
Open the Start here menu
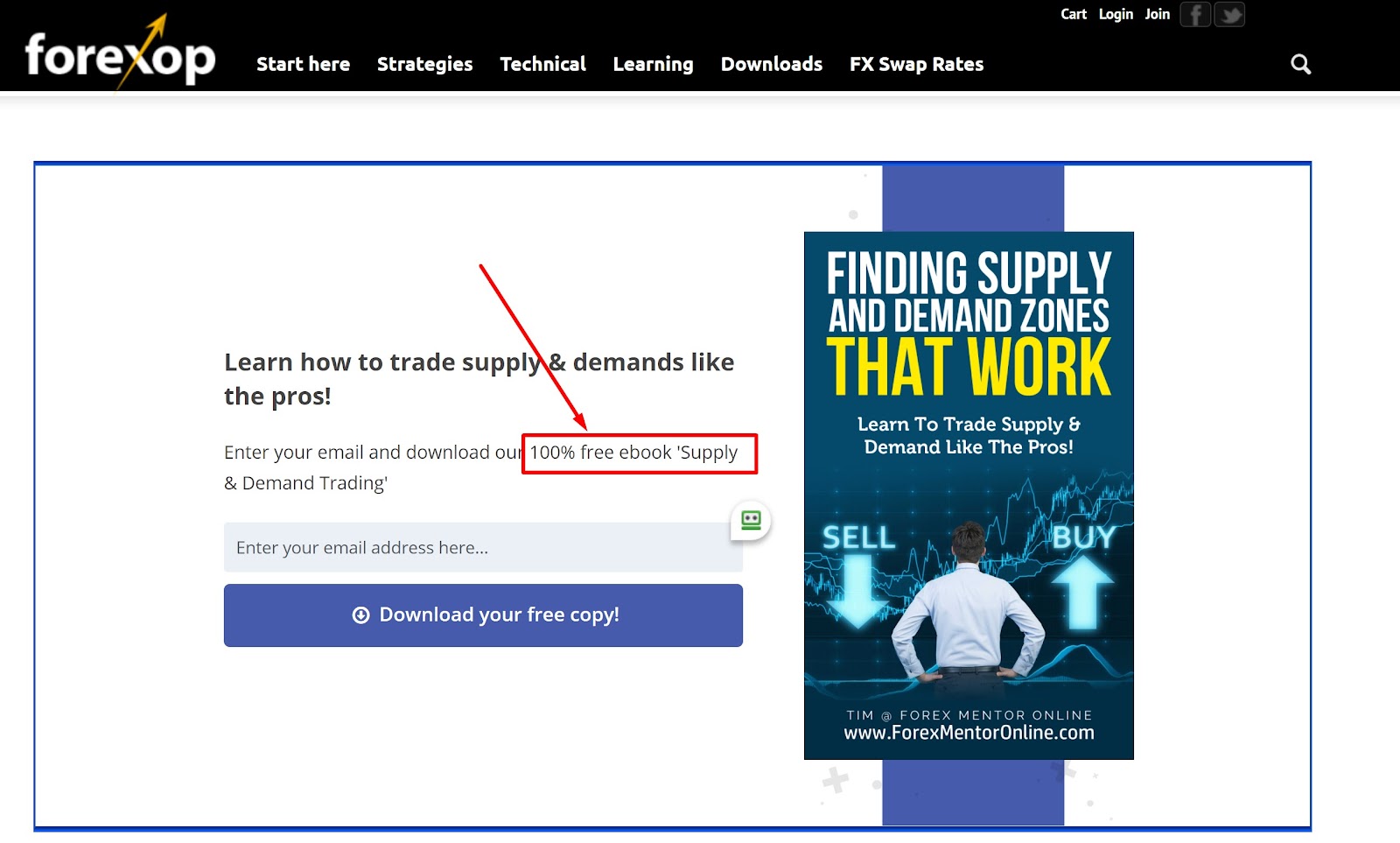(303, 64)
